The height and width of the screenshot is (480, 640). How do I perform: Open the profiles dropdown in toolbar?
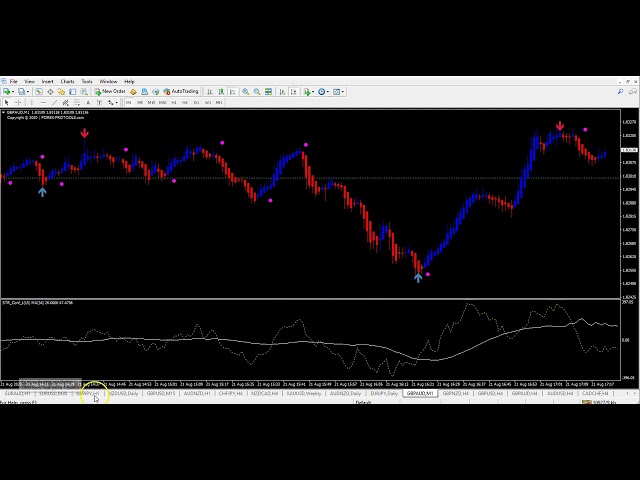pos(27,91)
